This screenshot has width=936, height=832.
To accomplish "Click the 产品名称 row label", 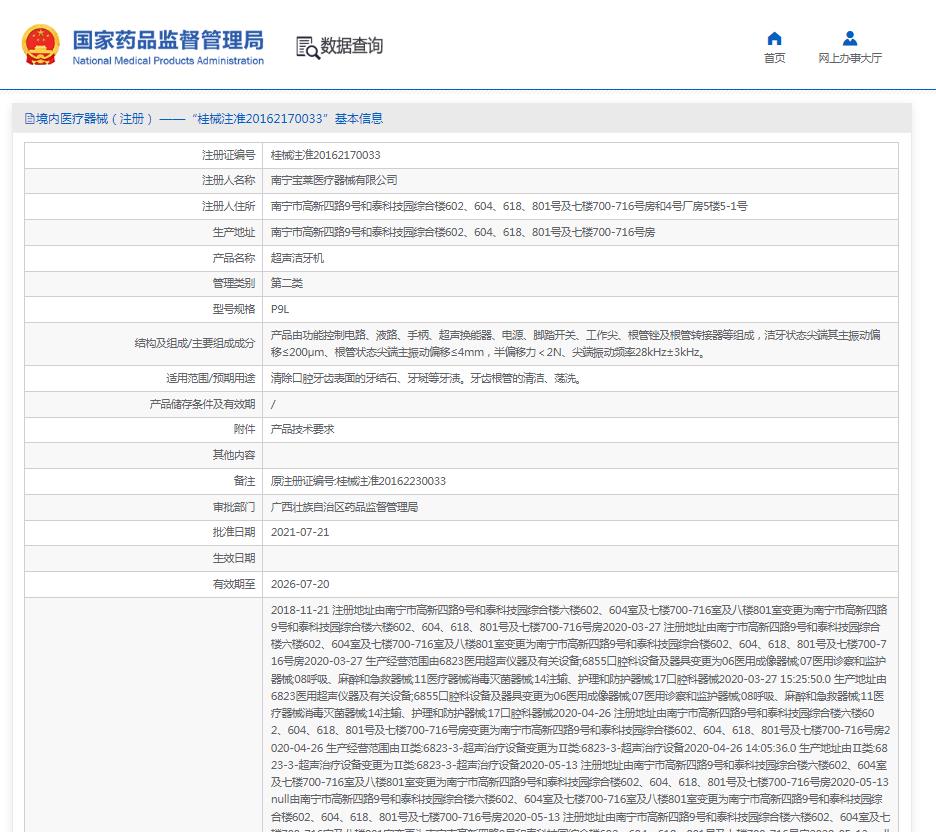I will pyautogui.click(x=233, y=258).
